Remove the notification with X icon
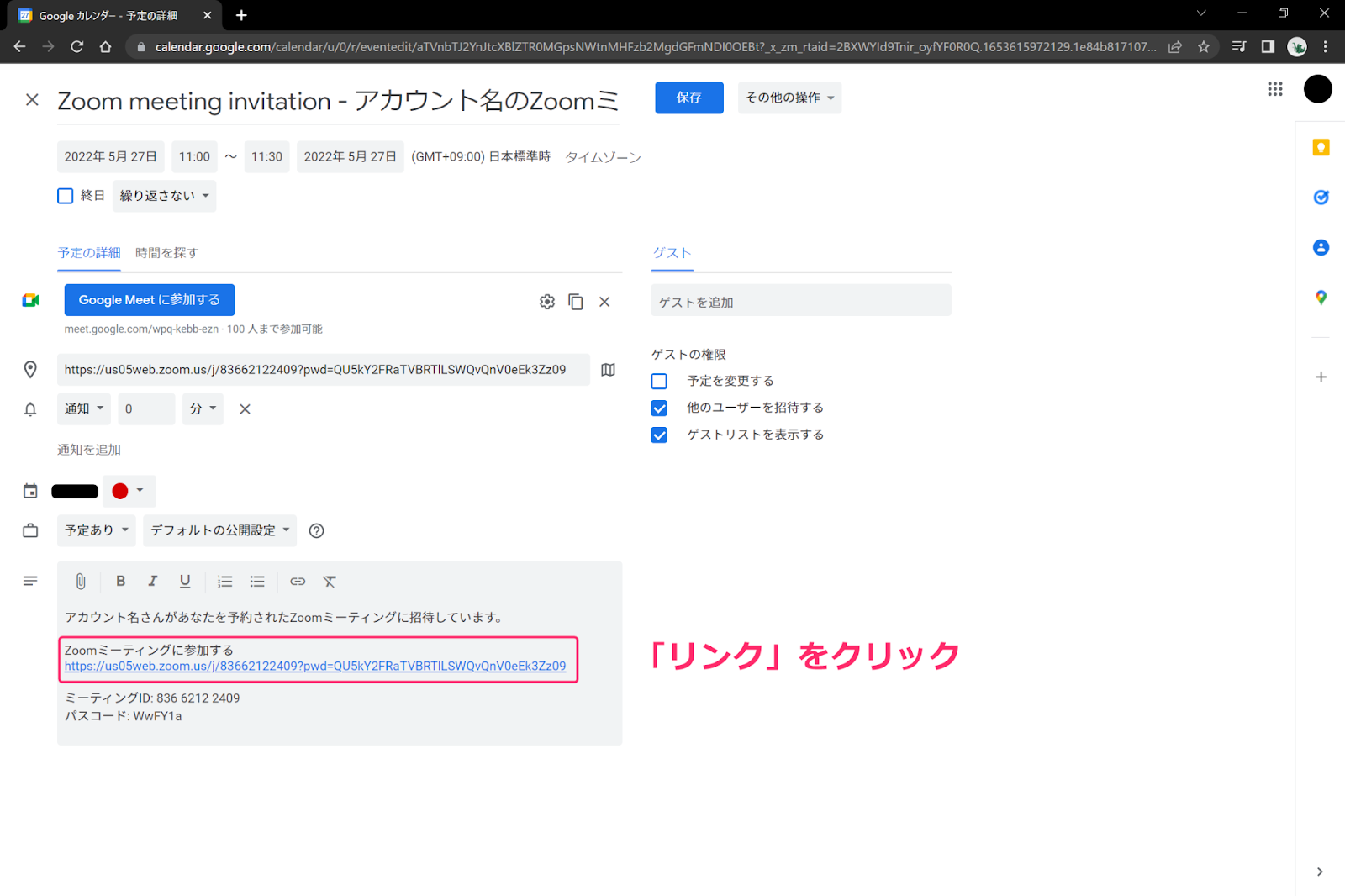The height and width of the screenshot is (896, 1345). tap(245, 409)
